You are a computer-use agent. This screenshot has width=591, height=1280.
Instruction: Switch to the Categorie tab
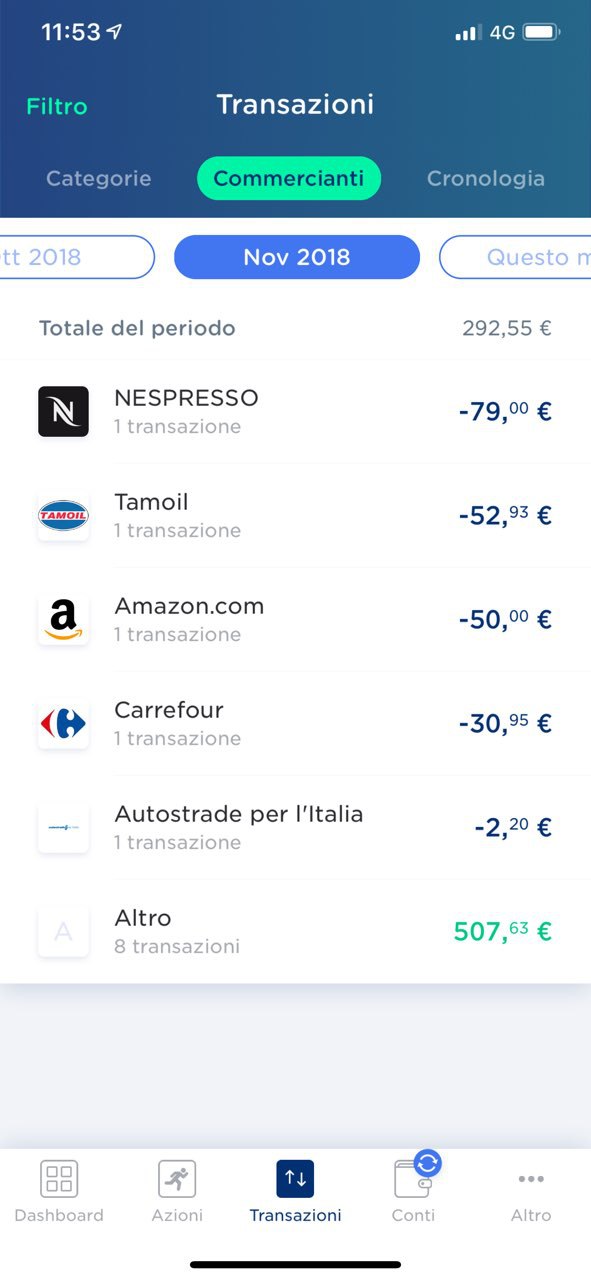click(x=99, y=179)
